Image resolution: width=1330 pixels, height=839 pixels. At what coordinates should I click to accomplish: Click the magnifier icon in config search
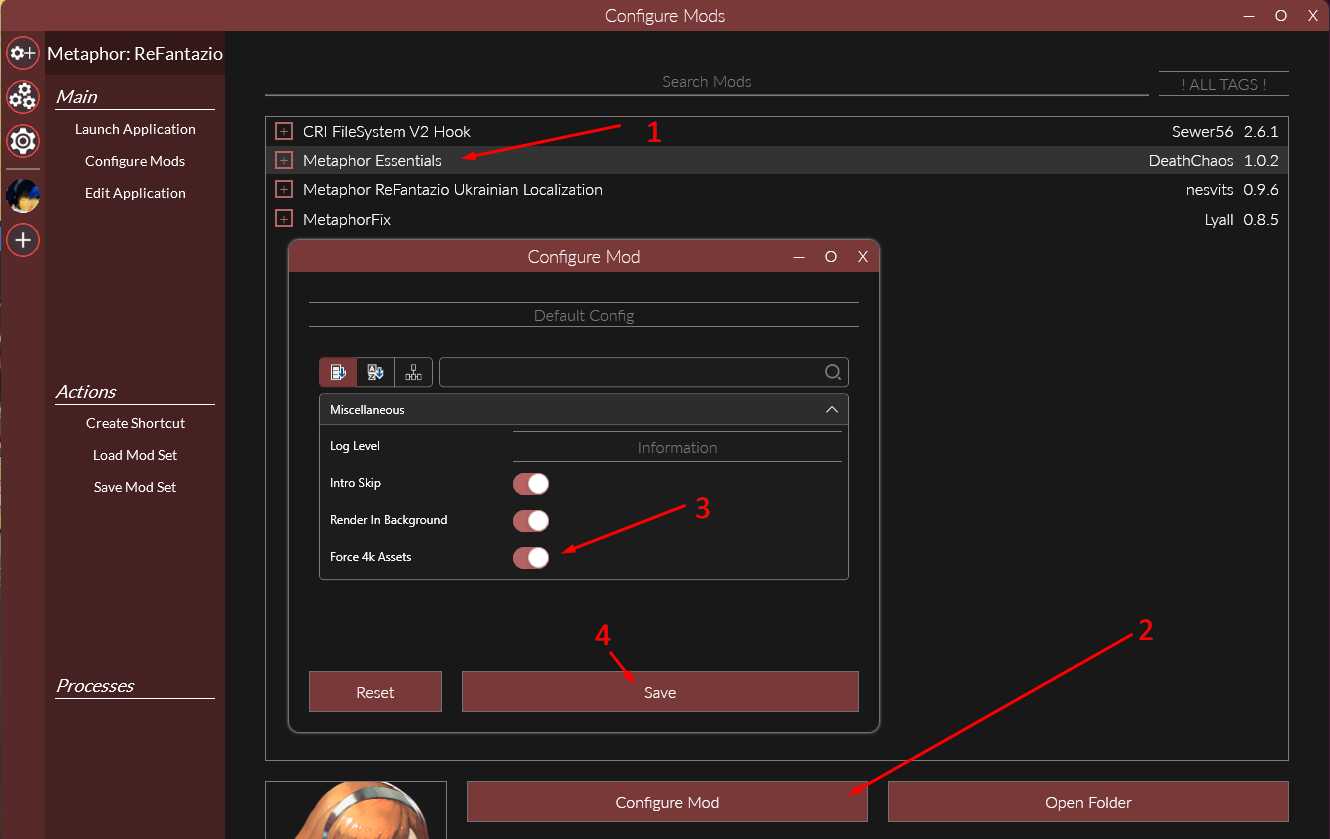833,372
